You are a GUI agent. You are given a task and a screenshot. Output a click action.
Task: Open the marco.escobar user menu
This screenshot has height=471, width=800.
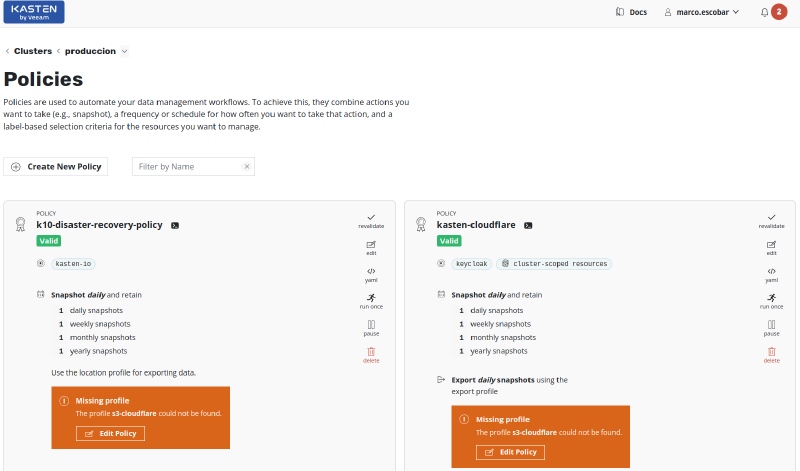pyautogui.click(x=702, y=12)
